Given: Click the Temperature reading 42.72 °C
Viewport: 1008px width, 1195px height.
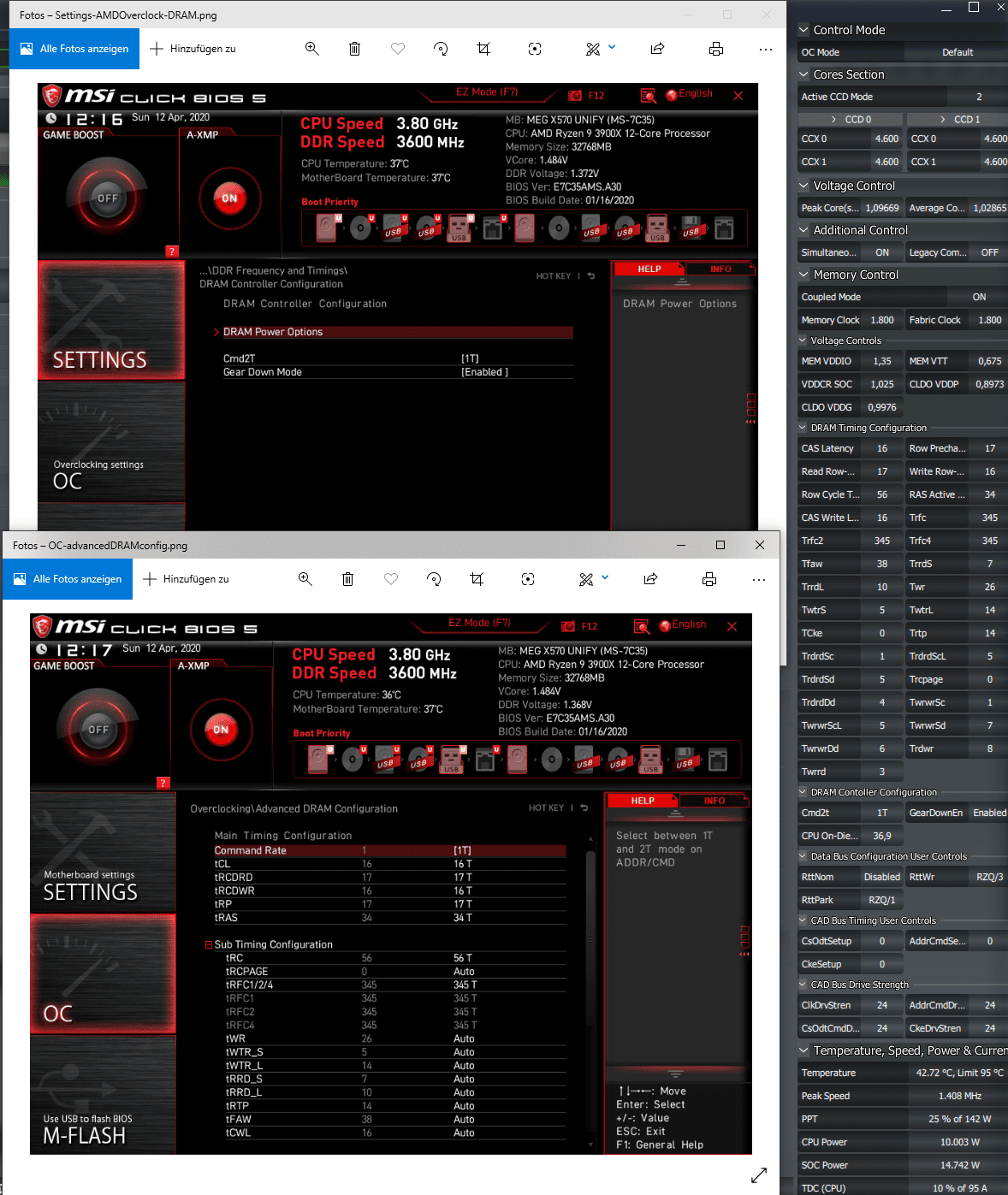Looking at the screenshot, I should tap(959, 1073).
